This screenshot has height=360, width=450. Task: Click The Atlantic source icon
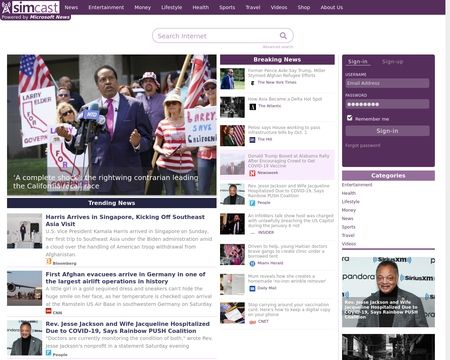tap(253, 107)
